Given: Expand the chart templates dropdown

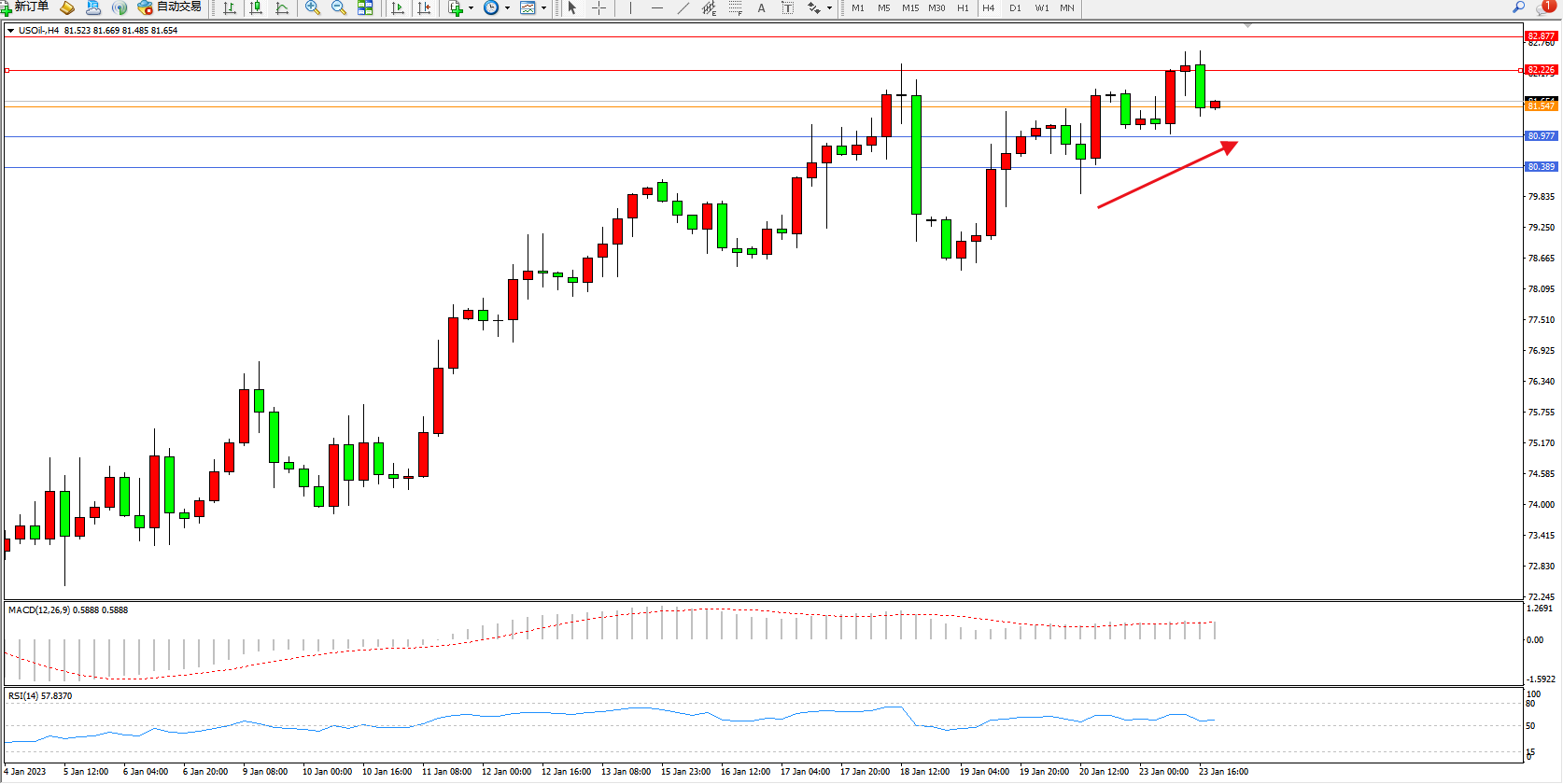Looking at the screenshot, I should (x=543, y=7).
